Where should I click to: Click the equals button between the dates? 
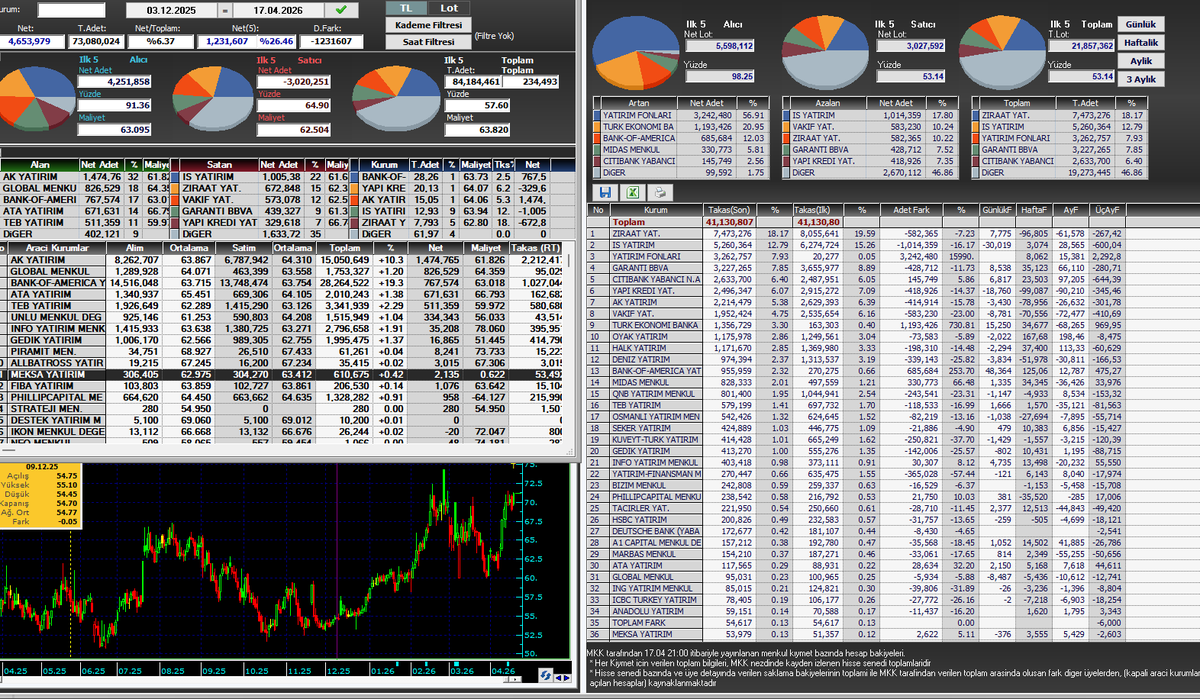[224, 9]
